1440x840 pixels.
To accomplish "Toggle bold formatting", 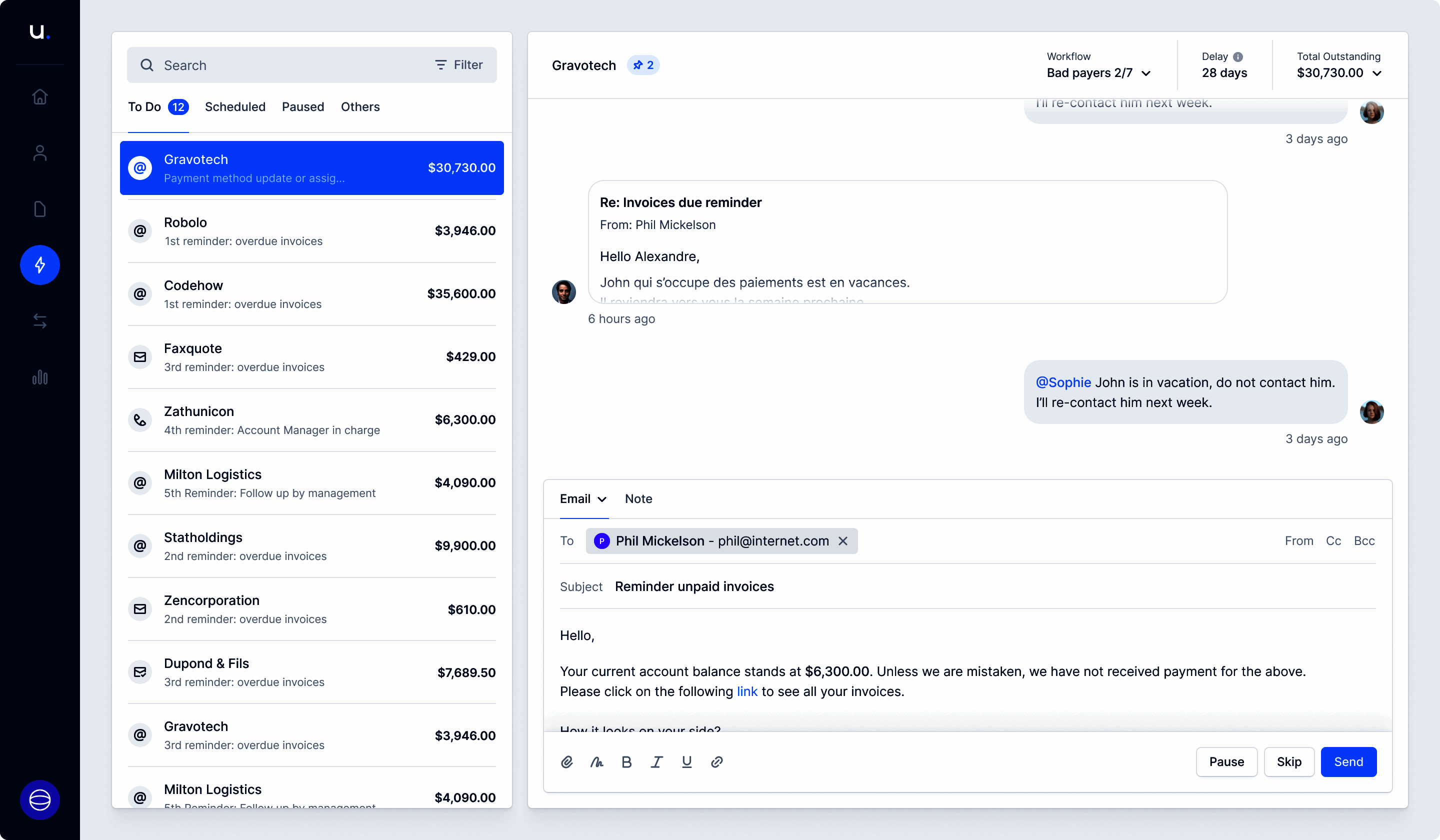I will tap(626, 761).
